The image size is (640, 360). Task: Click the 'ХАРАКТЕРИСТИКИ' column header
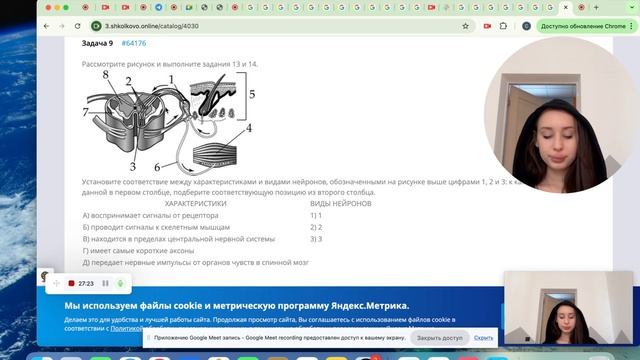pos(196,203)
